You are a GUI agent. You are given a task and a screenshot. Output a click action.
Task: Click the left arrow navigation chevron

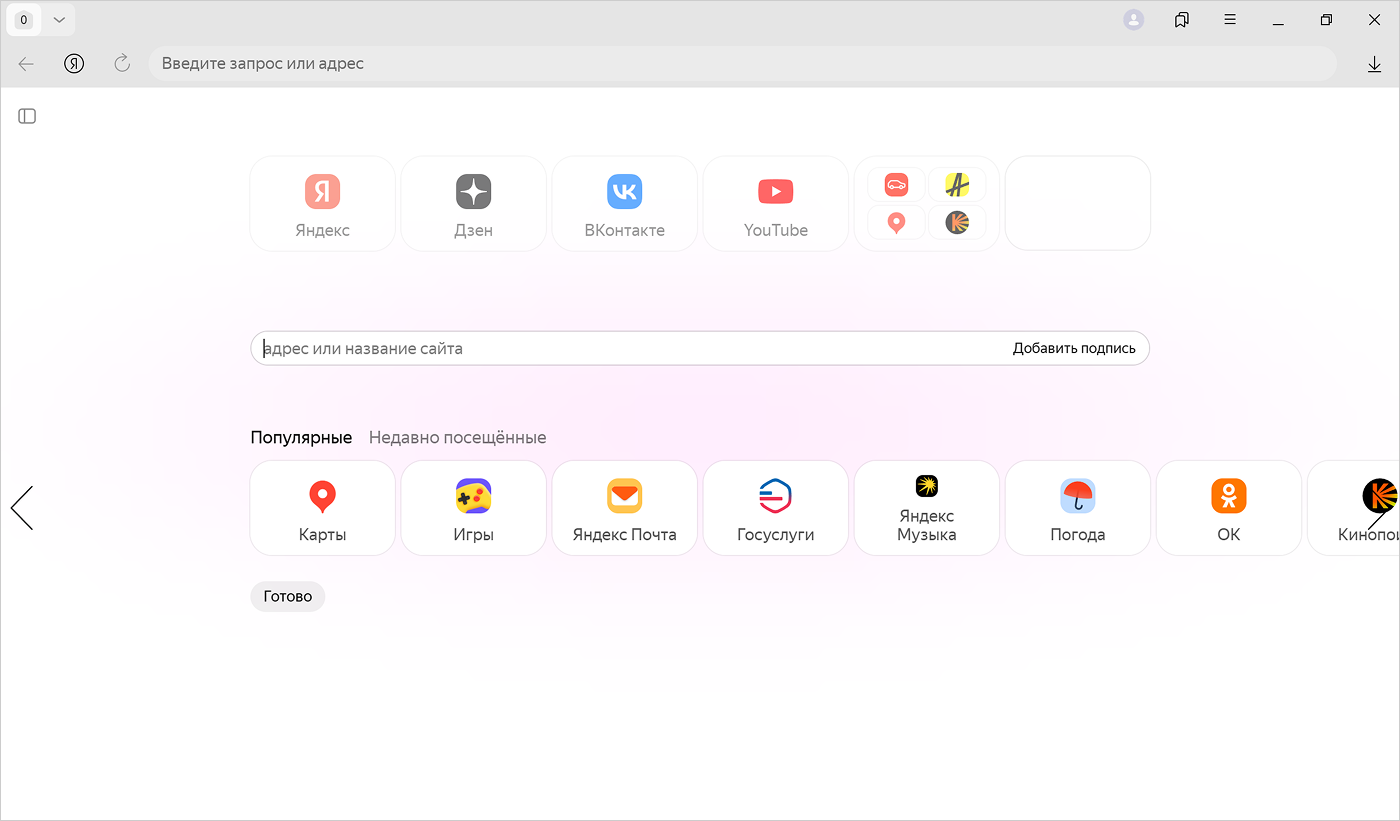22,508
